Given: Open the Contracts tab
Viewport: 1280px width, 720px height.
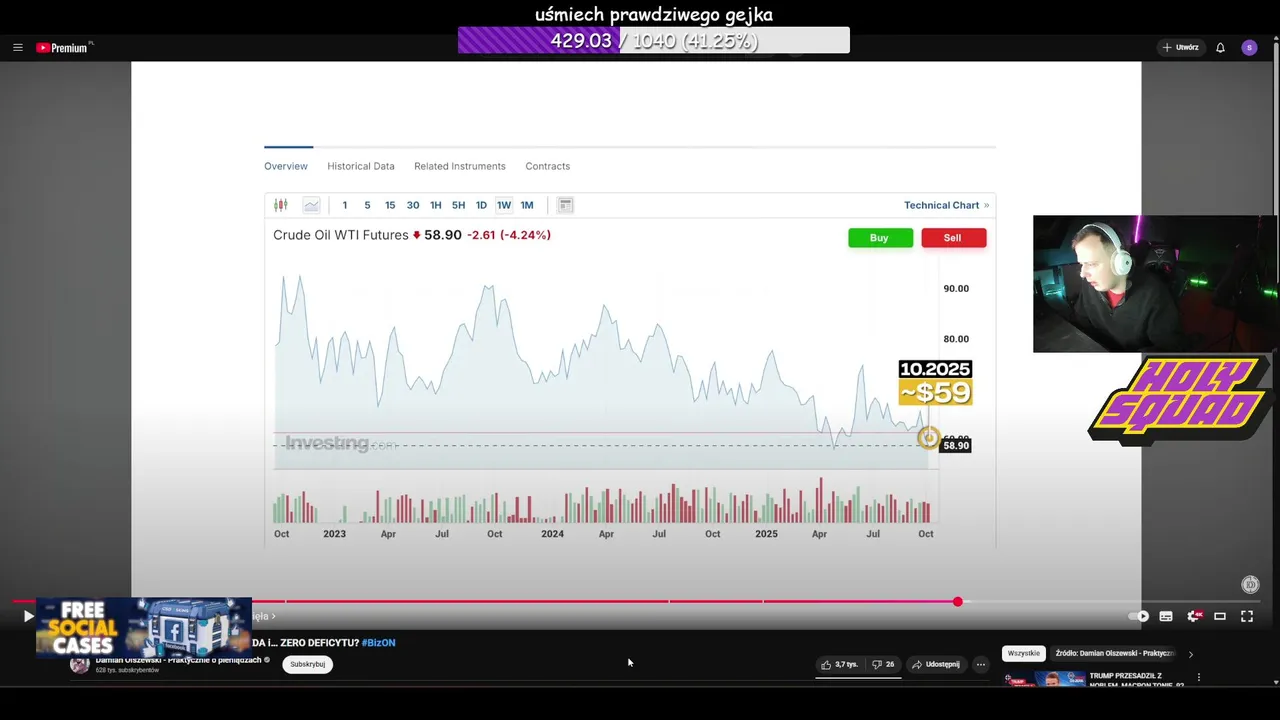Looking at the screenshot, I should coord(548,166).
